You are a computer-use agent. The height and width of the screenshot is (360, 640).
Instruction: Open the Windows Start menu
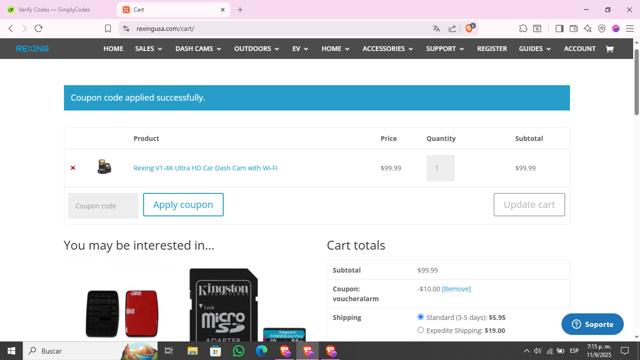11,351
